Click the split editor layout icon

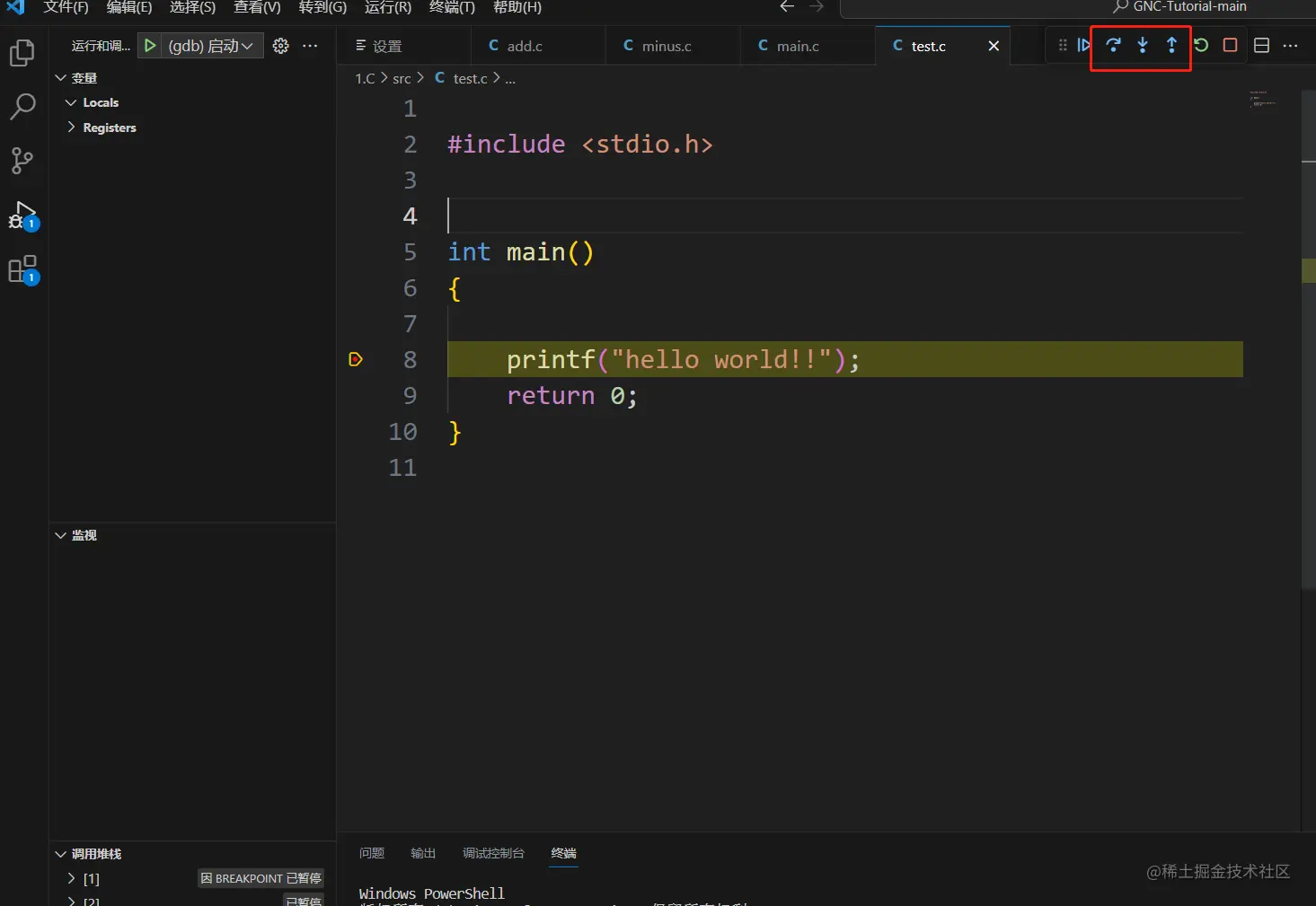(1261, 45)
